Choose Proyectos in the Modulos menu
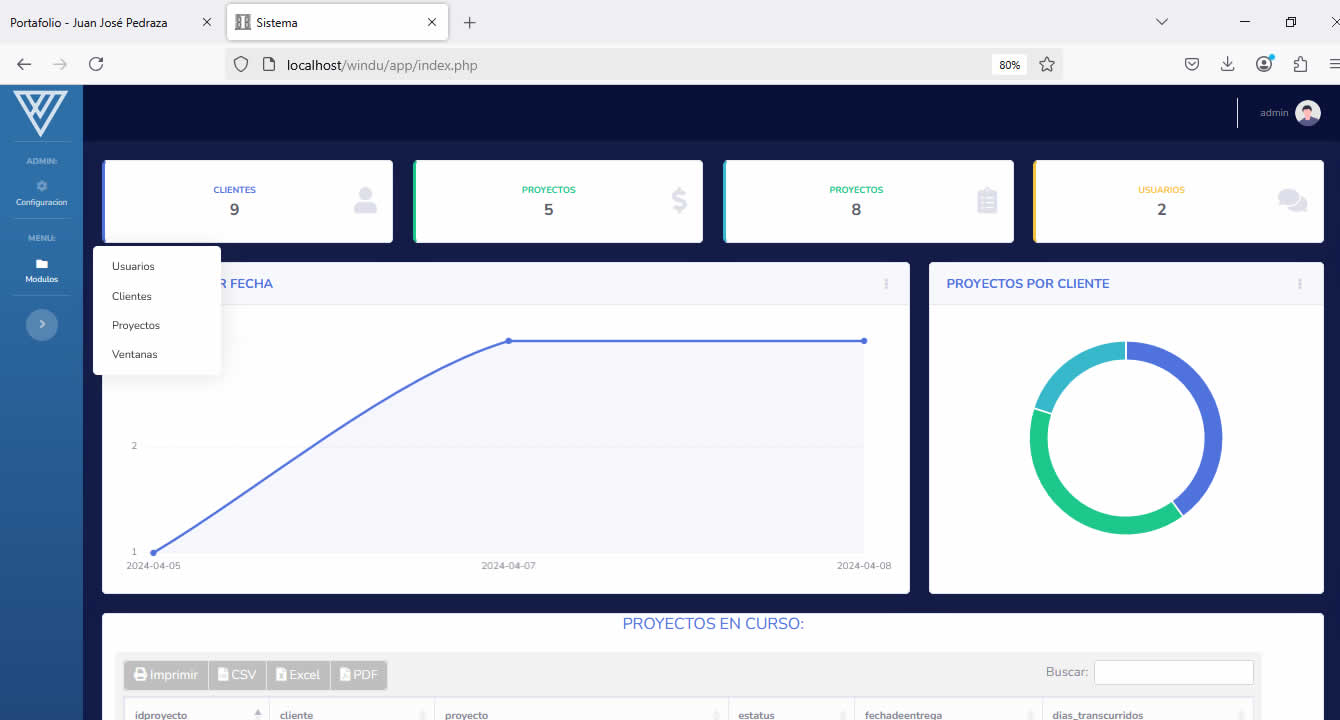1340x720 pixels. coord(136,325)
